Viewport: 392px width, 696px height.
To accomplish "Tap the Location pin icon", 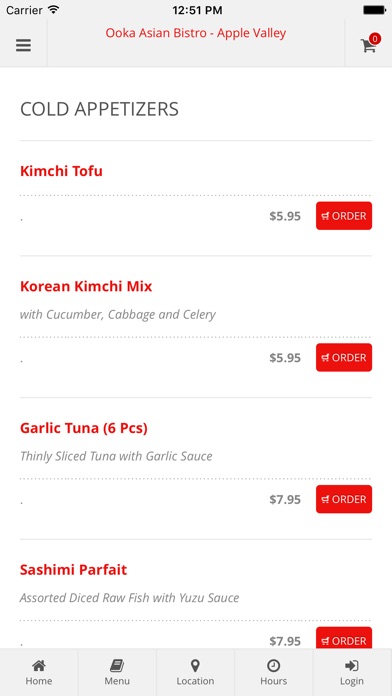I will pyautogui.click(x=195, y=665).
